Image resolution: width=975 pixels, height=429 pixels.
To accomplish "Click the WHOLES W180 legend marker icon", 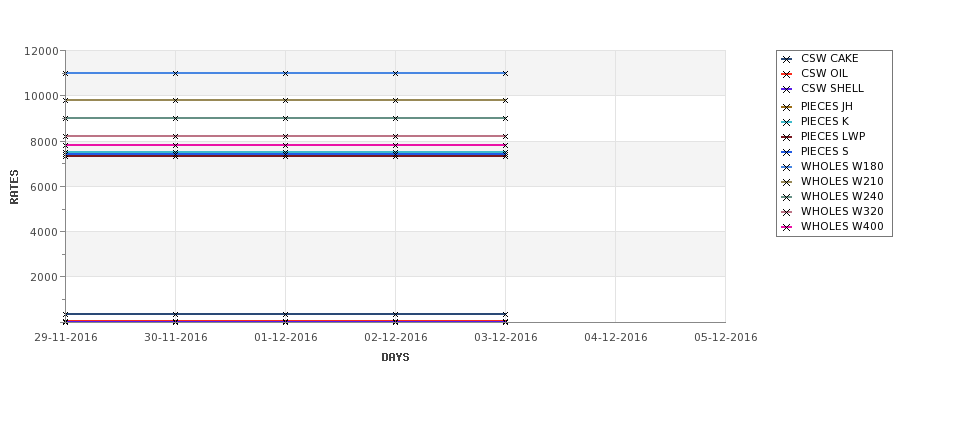I will pos(787,167).
